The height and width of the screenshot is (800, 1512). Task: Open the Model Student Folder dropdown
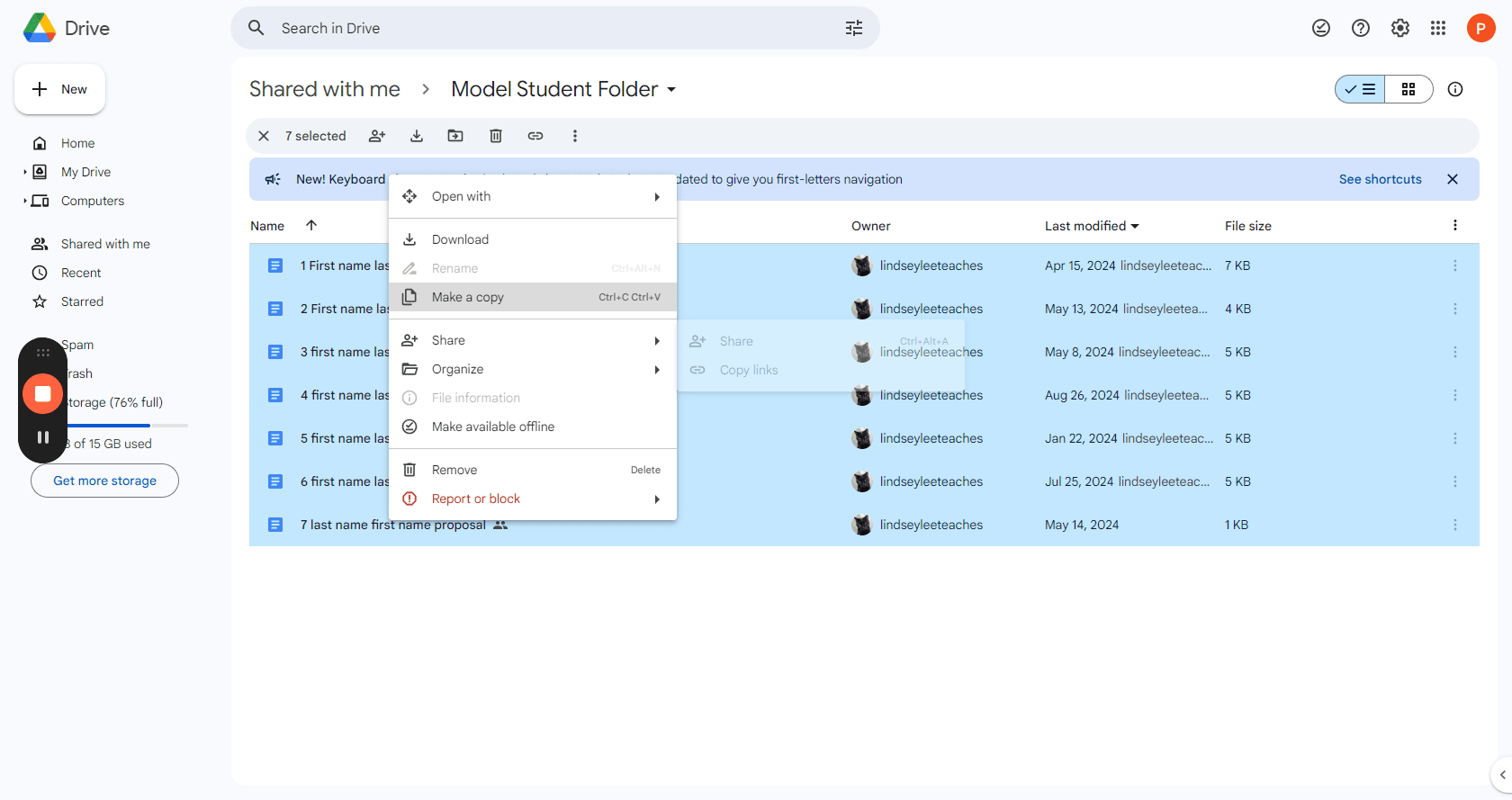pyautogui.click(x=671, y=89)
